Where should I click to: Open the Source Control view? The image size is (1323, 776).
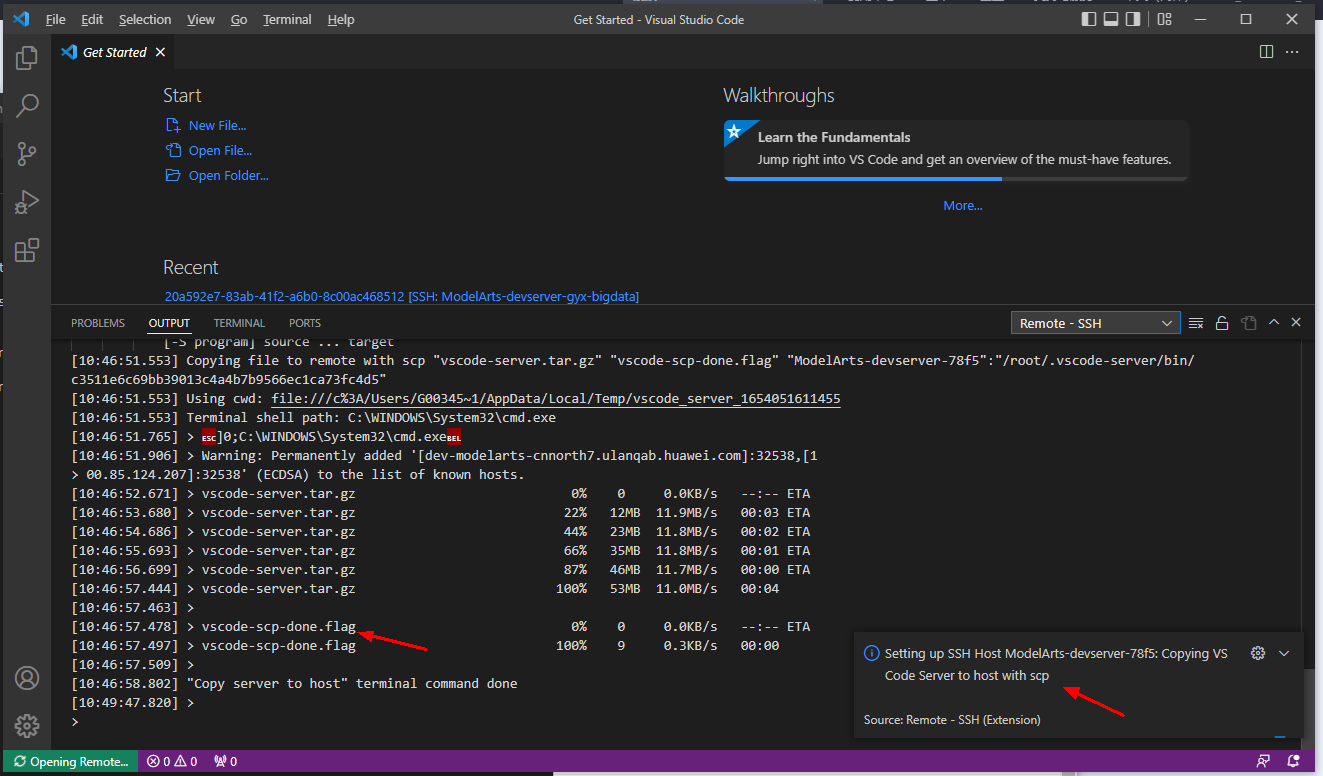(x=27, y=153)
